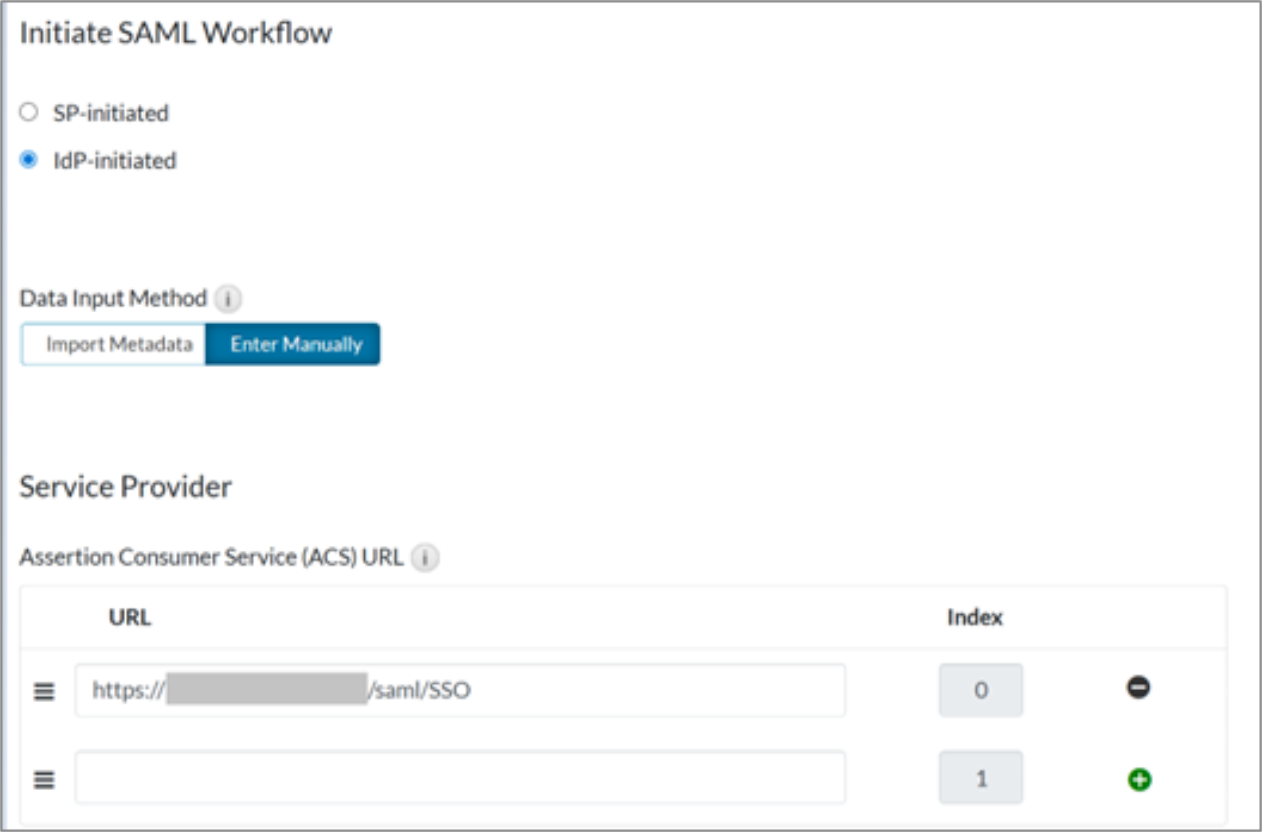Click the Index field showing 1
Screen dimensions: 1262x832
(x=980, y=778)
